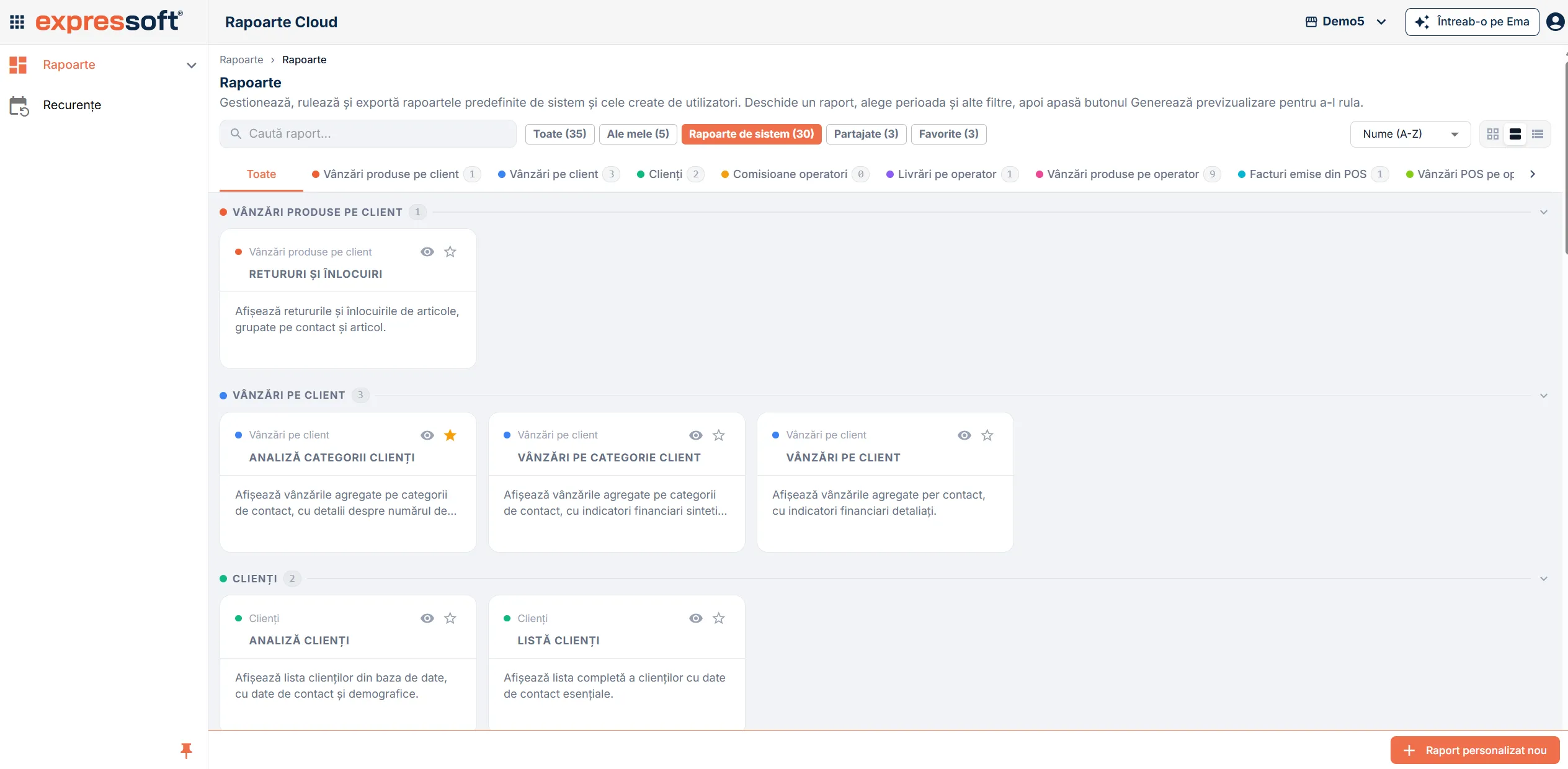Switch to card view icon

tap(1515, 134)
